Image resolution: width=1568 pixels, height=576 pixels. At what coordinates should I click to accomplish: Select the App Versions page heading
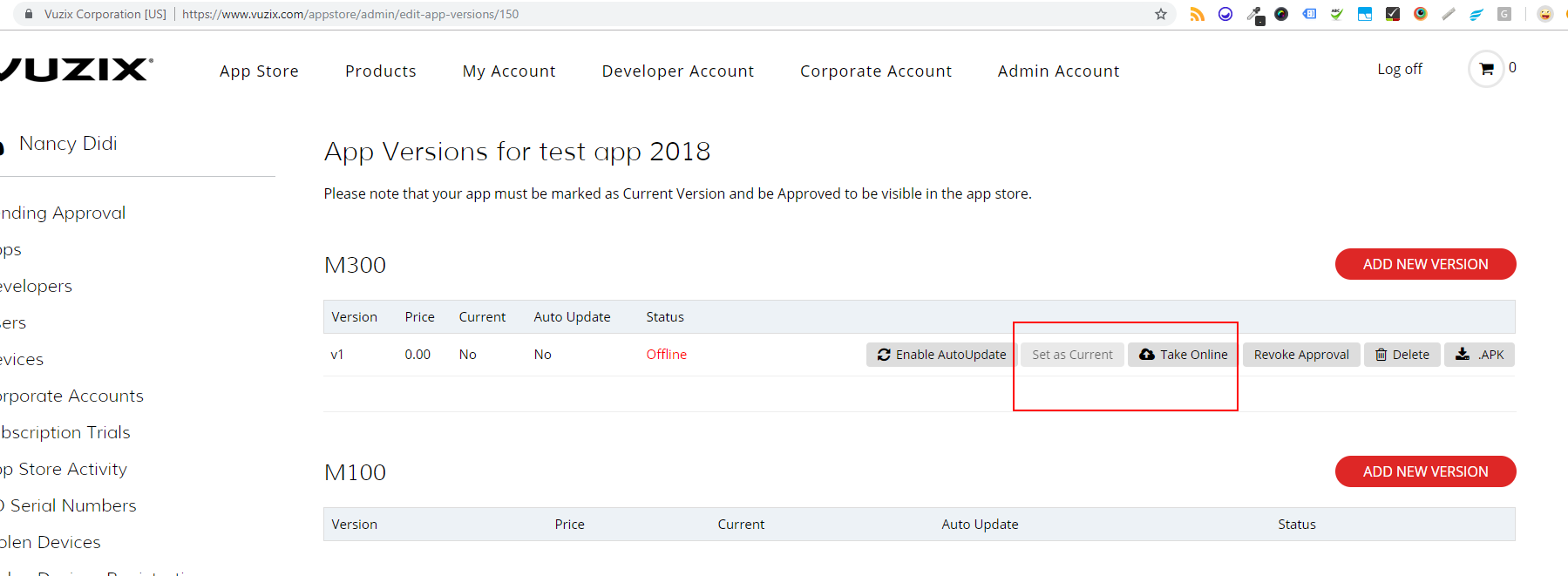pos(518,152)
